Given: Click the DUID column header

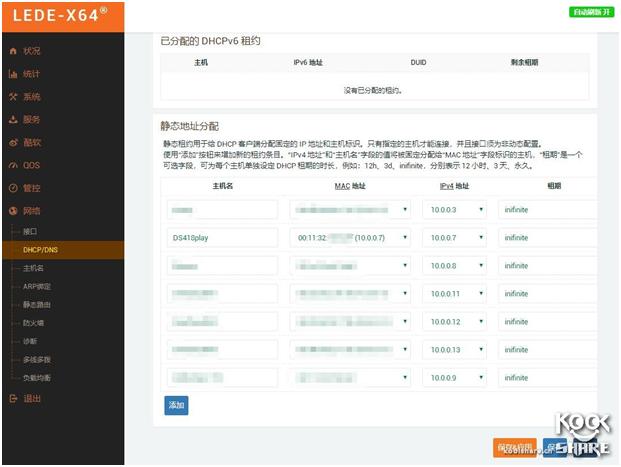Looking at the screenshot, I should click(x=418, y=63).
